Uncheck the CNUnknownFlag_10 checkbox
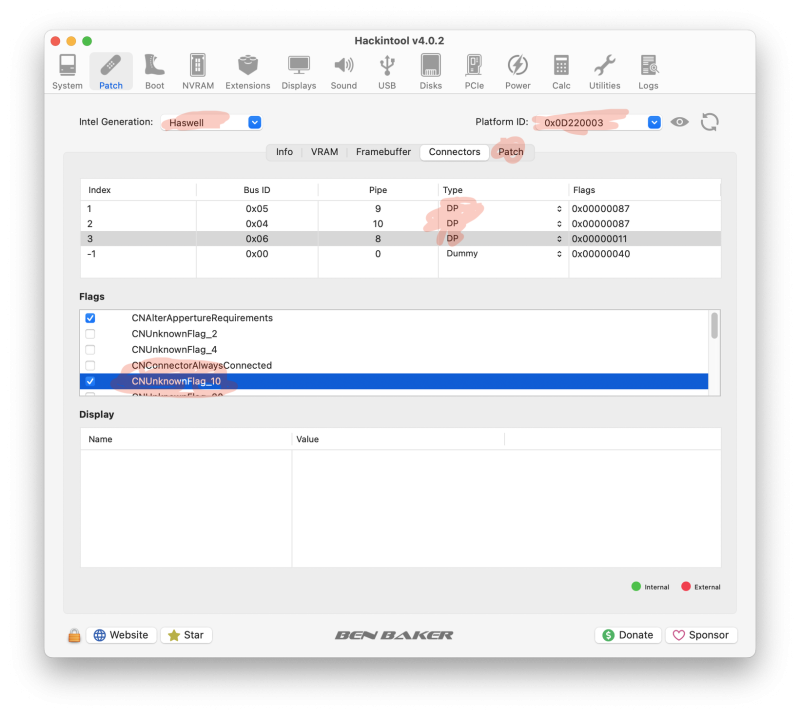 (90, 381)
